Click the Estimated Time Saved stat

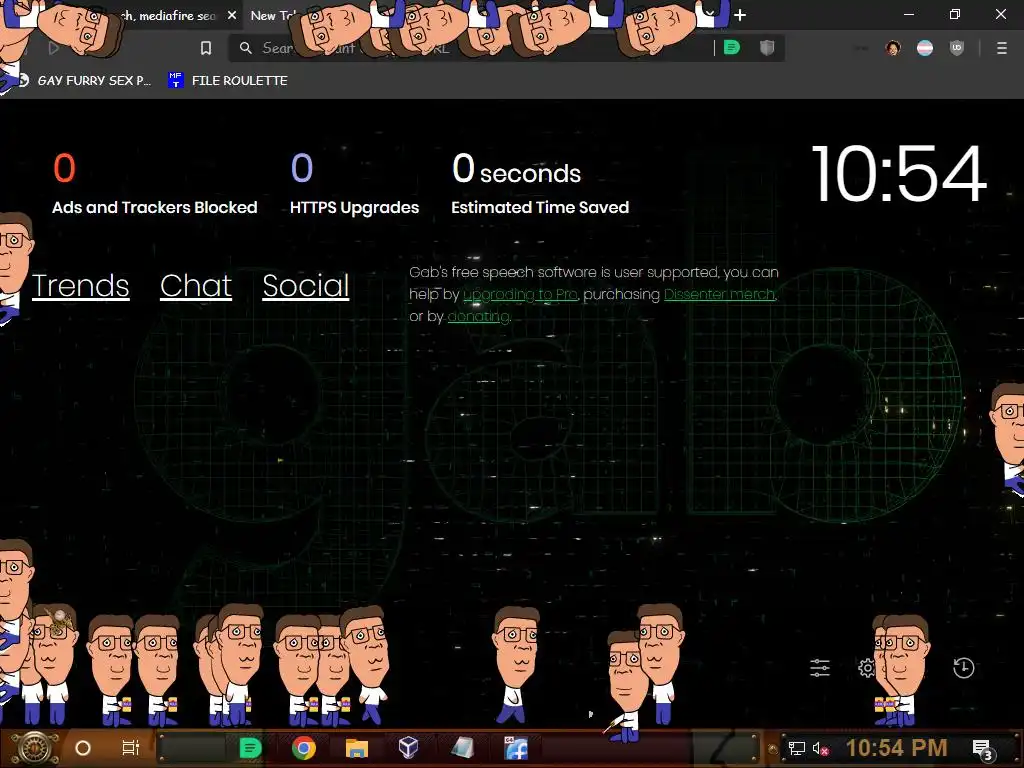tap(540, 184)
